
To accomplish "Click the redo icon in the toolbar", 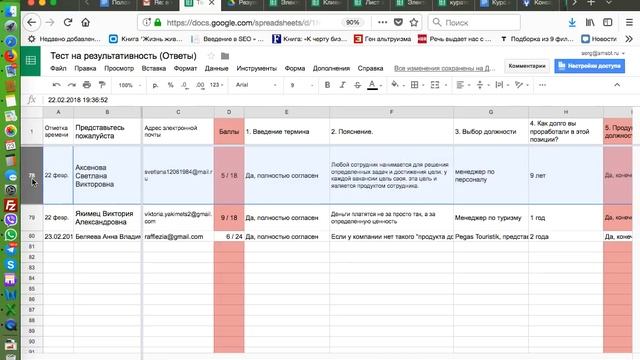I will click(71, 85).
